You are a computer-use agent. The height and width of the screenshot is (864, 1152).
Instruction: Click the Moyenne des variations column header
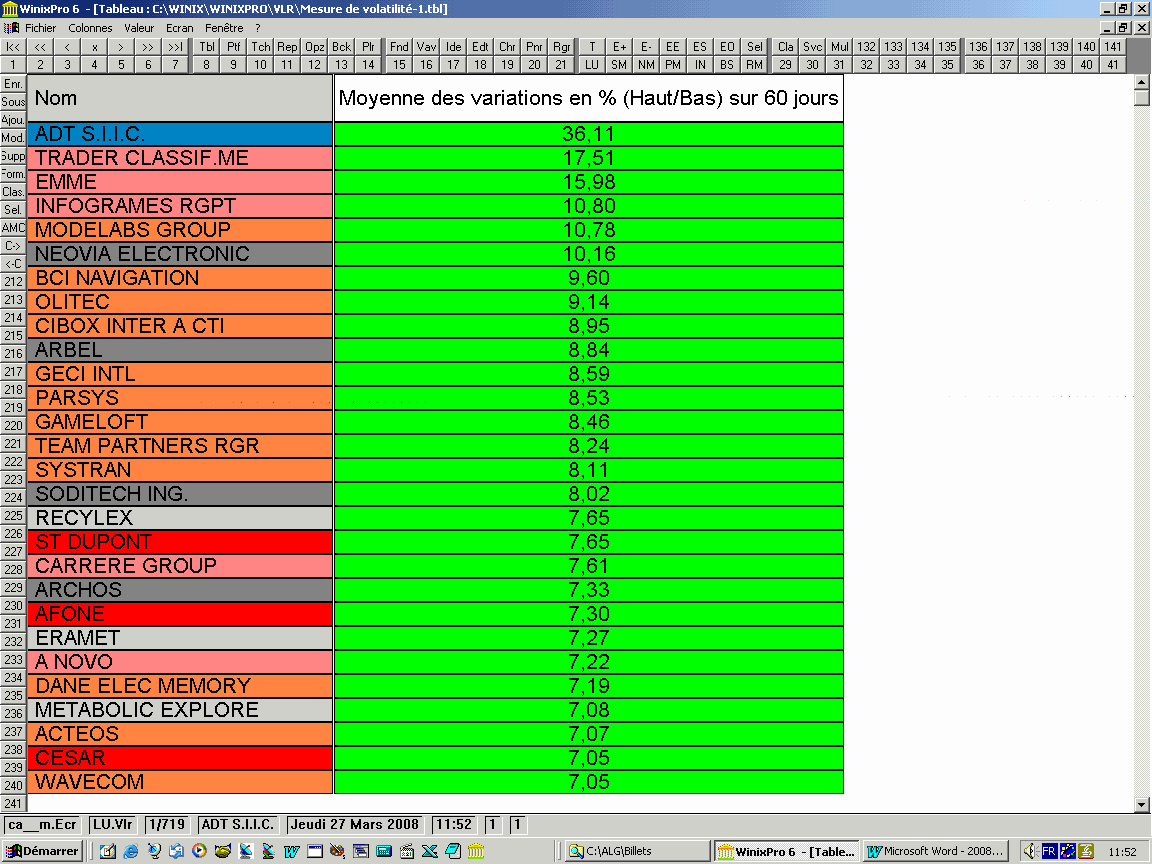point(588,98)
